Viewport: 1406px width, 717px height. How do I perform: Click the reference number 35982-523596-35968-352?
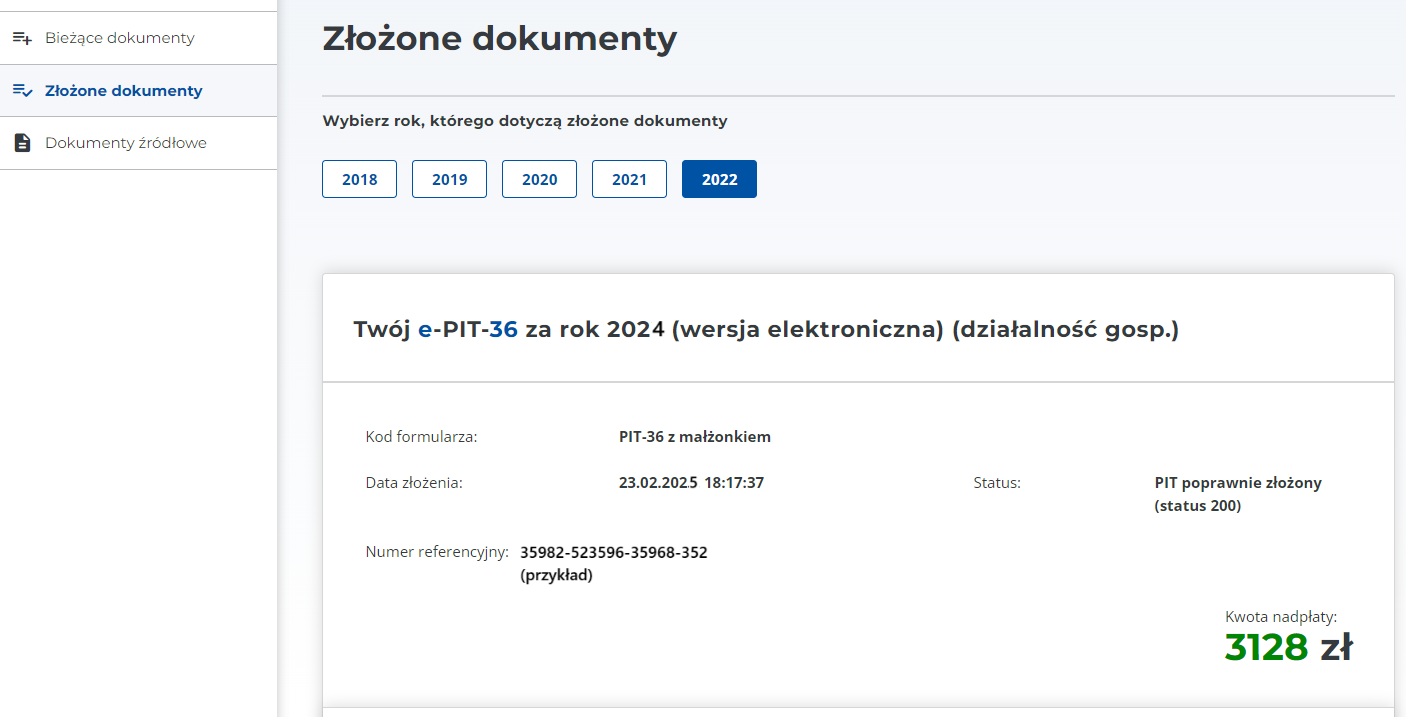click(613, 551)
